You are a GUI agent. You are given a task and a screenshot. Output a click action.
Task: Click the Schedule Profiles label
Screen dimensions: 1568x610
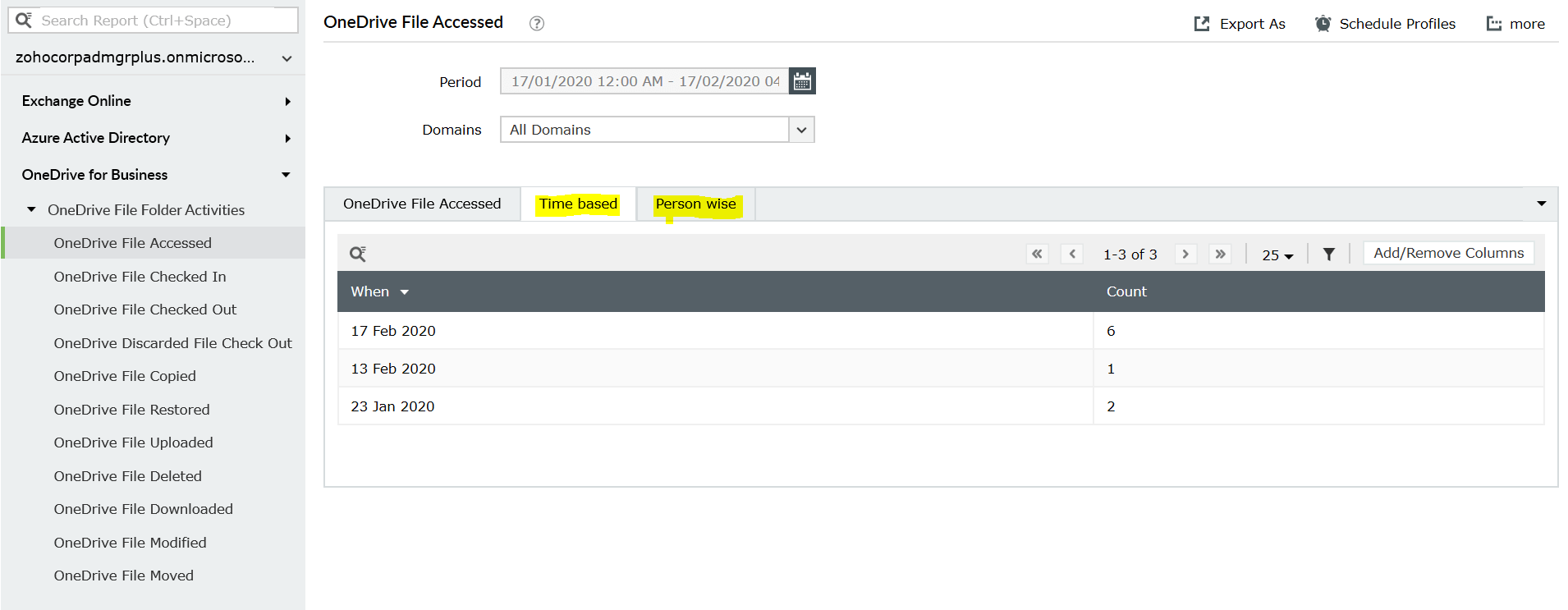coord(1397,24)
